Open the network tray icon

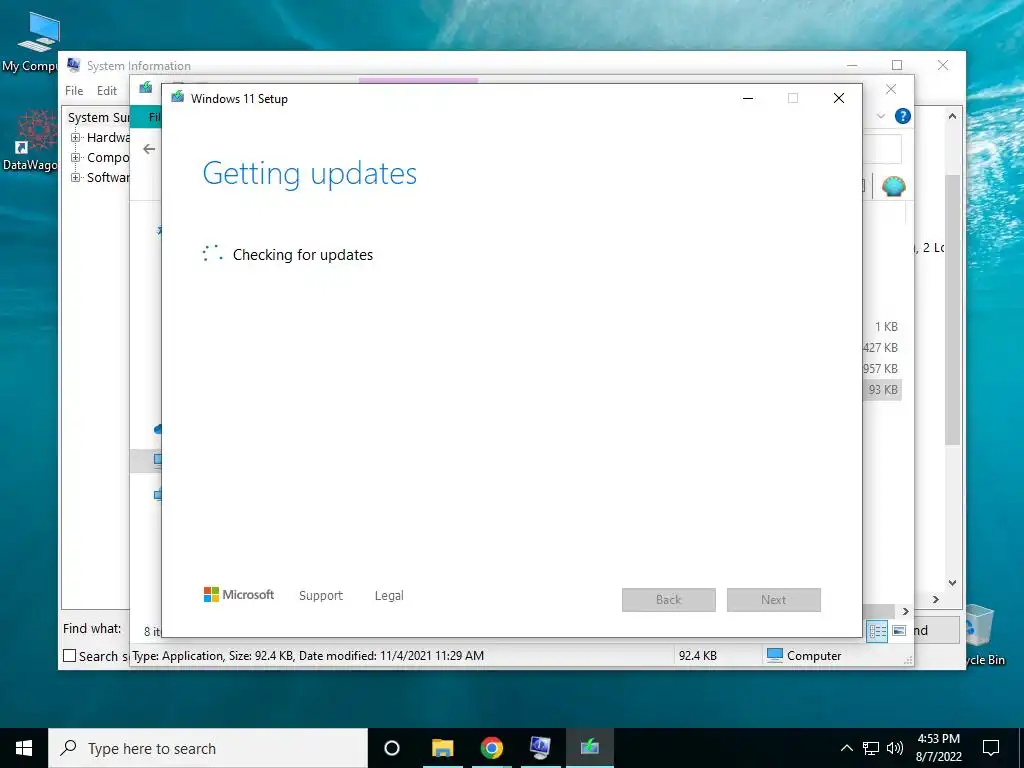[x=871, y=748]
